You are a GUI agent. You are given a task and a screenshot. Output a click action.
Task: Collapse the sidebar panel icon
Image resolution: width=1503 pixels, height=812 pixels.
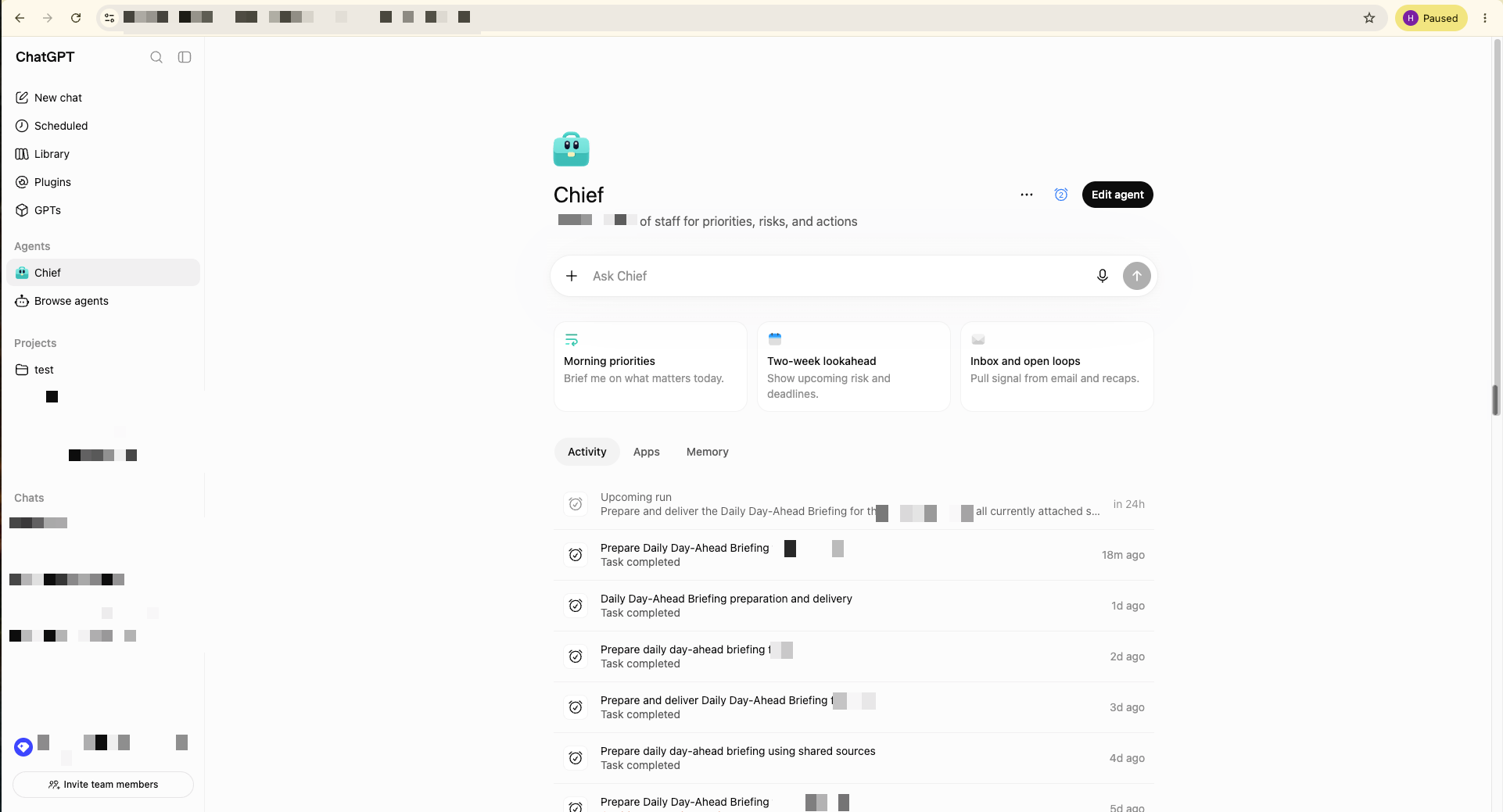point(185,57)
